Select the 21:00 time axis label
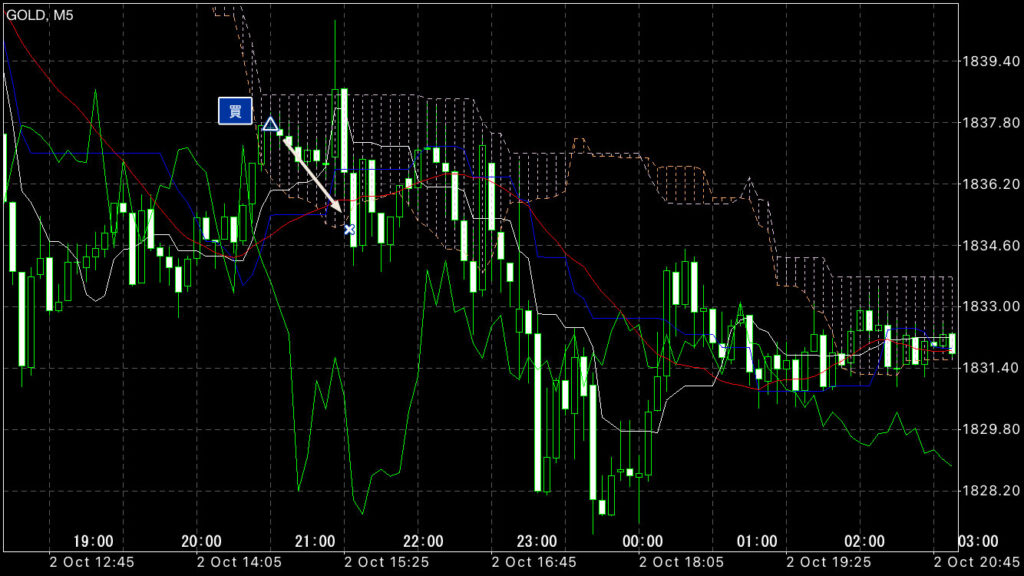 (314, 541)
